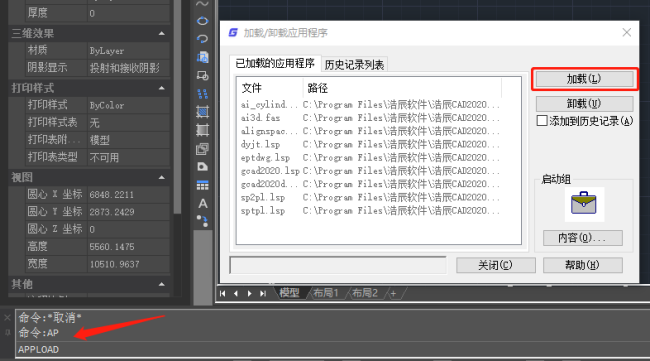Switch to the 布局2 tab
This screenshot has height=361, width=650.
(x=365, y=293)
